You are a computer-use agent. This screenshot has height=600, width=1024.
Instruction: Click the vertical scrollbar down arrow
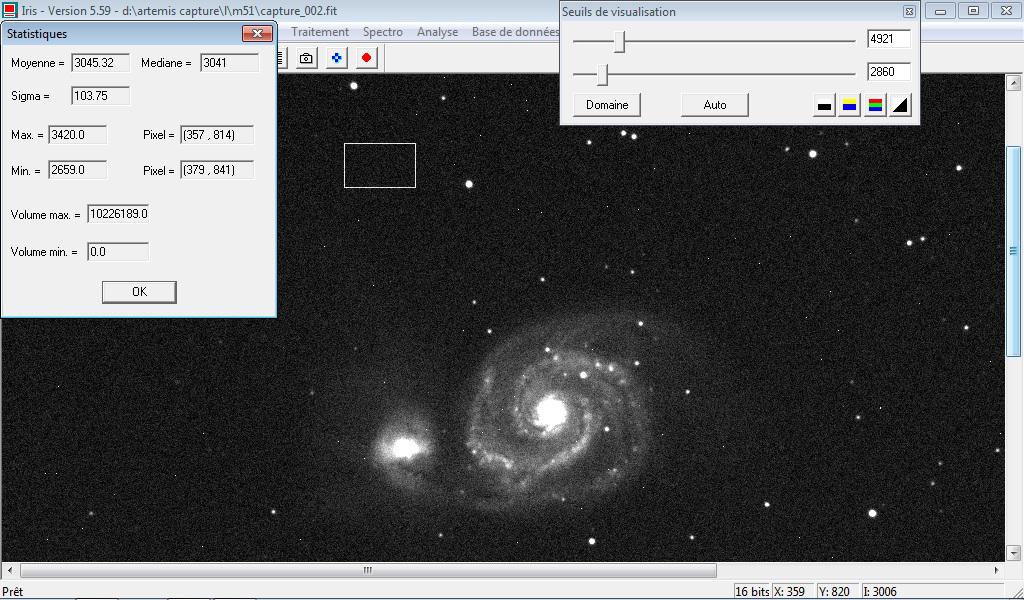coord(1014,553)
